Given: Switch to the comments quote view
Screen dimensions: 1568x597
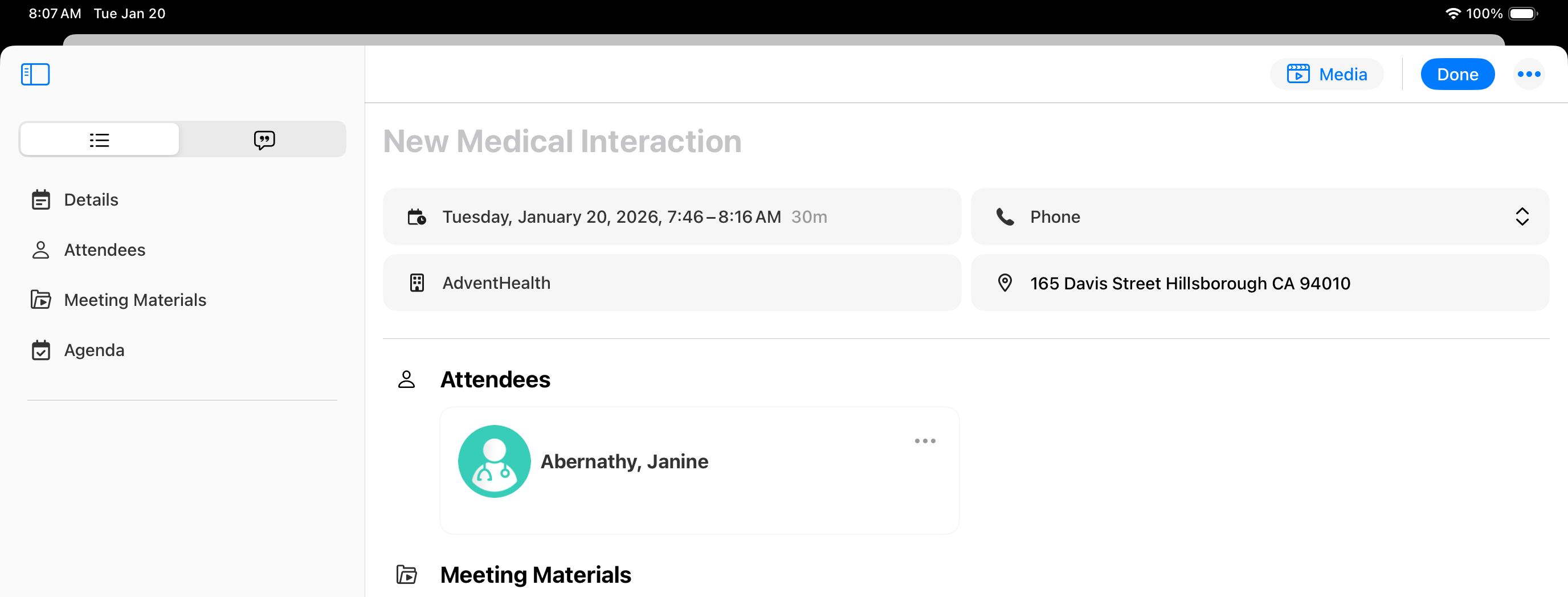Looking at the screenshot, I should 264,140.
